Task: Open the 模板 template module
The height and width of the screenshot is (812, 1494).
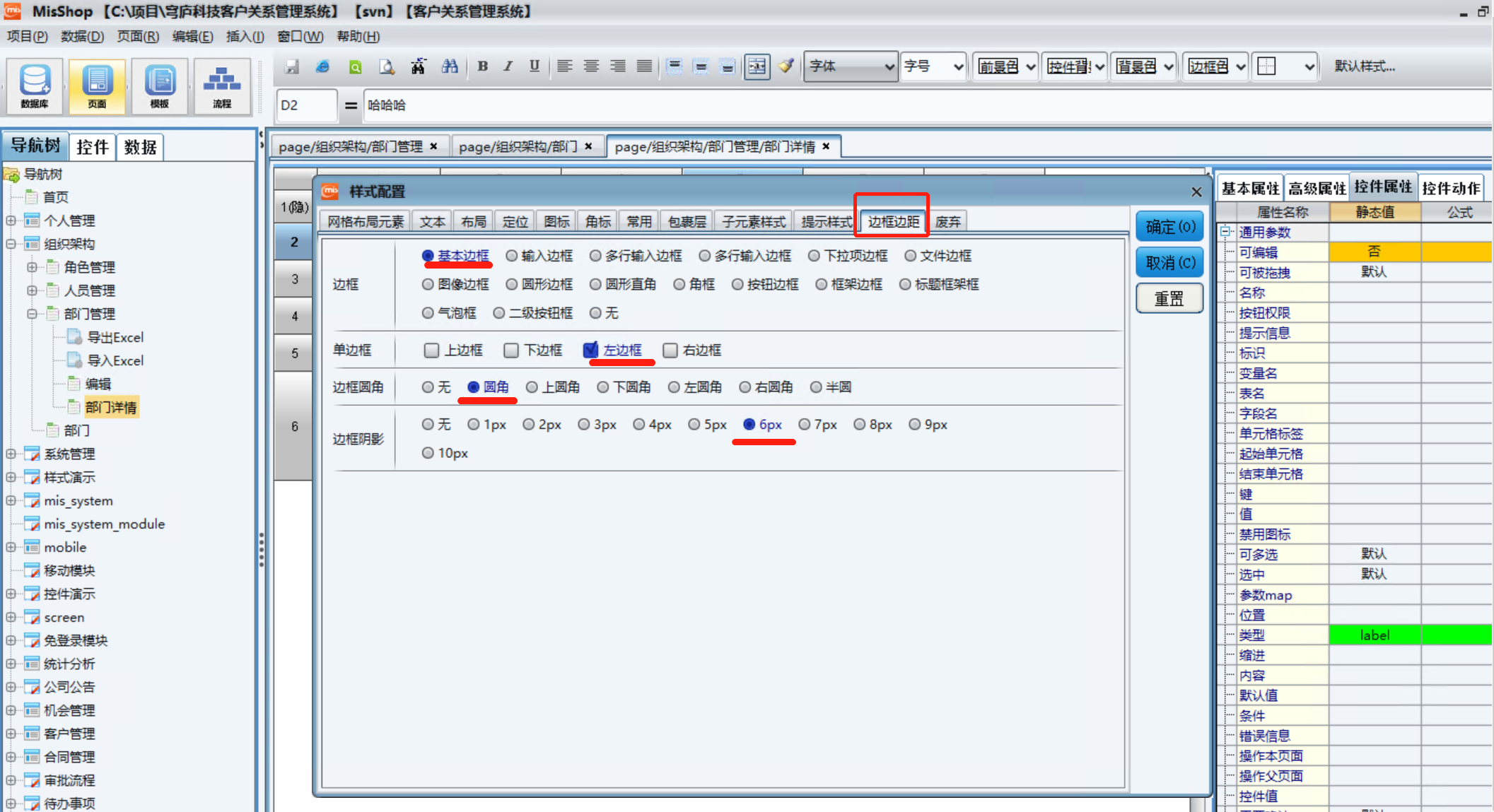Action: (x=159, y=86)
